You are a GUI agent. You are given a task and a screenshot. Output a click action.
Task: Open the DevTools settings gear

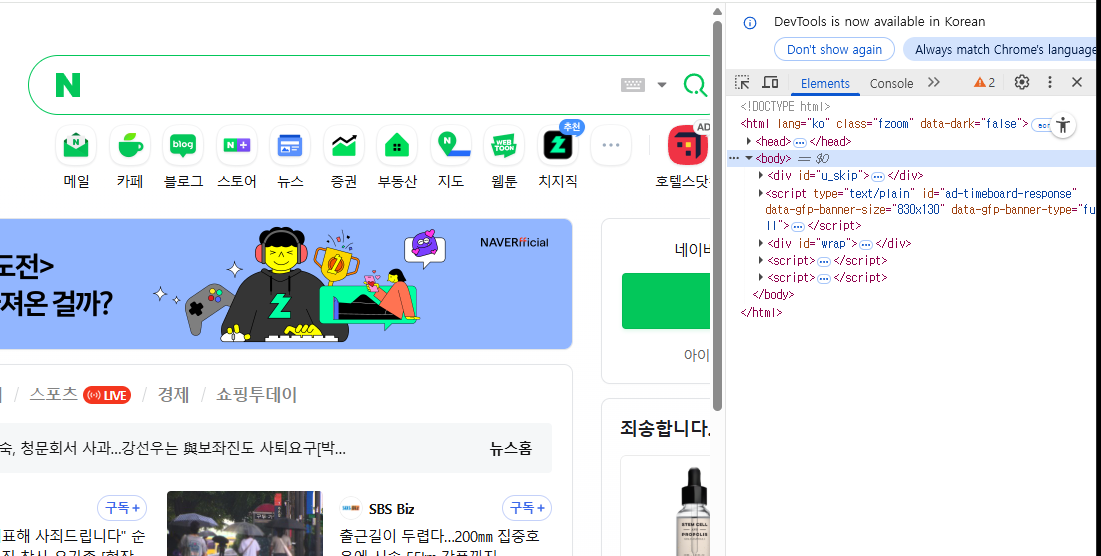[1022, 82]
